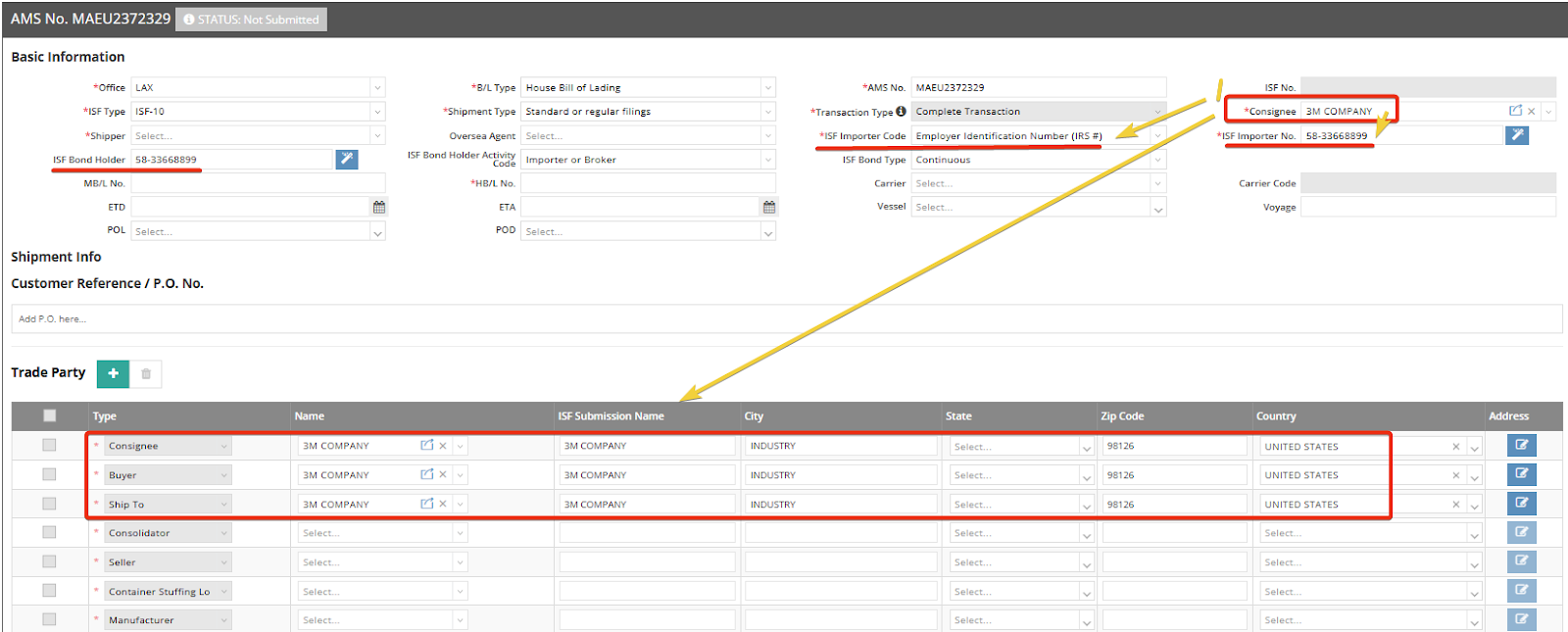Click the Trade Party trash delete icon

[146, 373]
